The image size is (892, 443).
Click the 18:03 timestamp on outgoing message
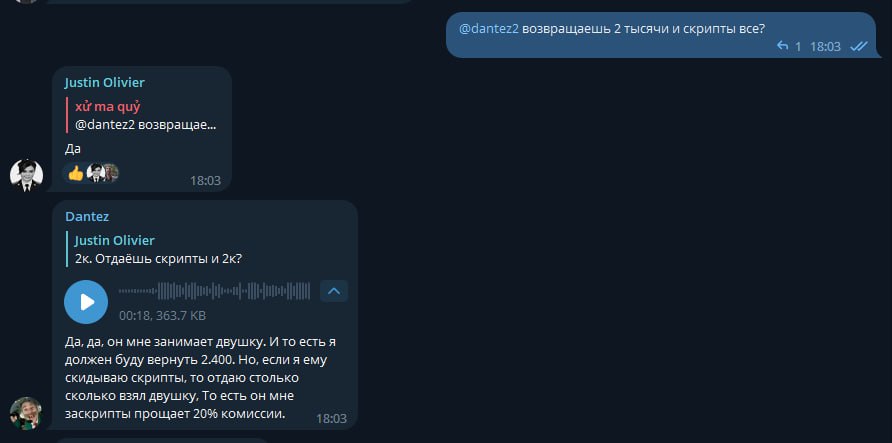click(x=825, y=47)
